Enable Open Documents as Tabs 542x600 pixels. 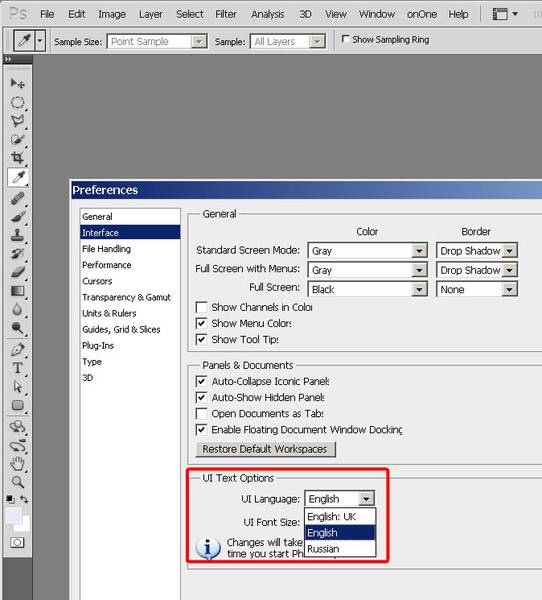coord(201,414)
